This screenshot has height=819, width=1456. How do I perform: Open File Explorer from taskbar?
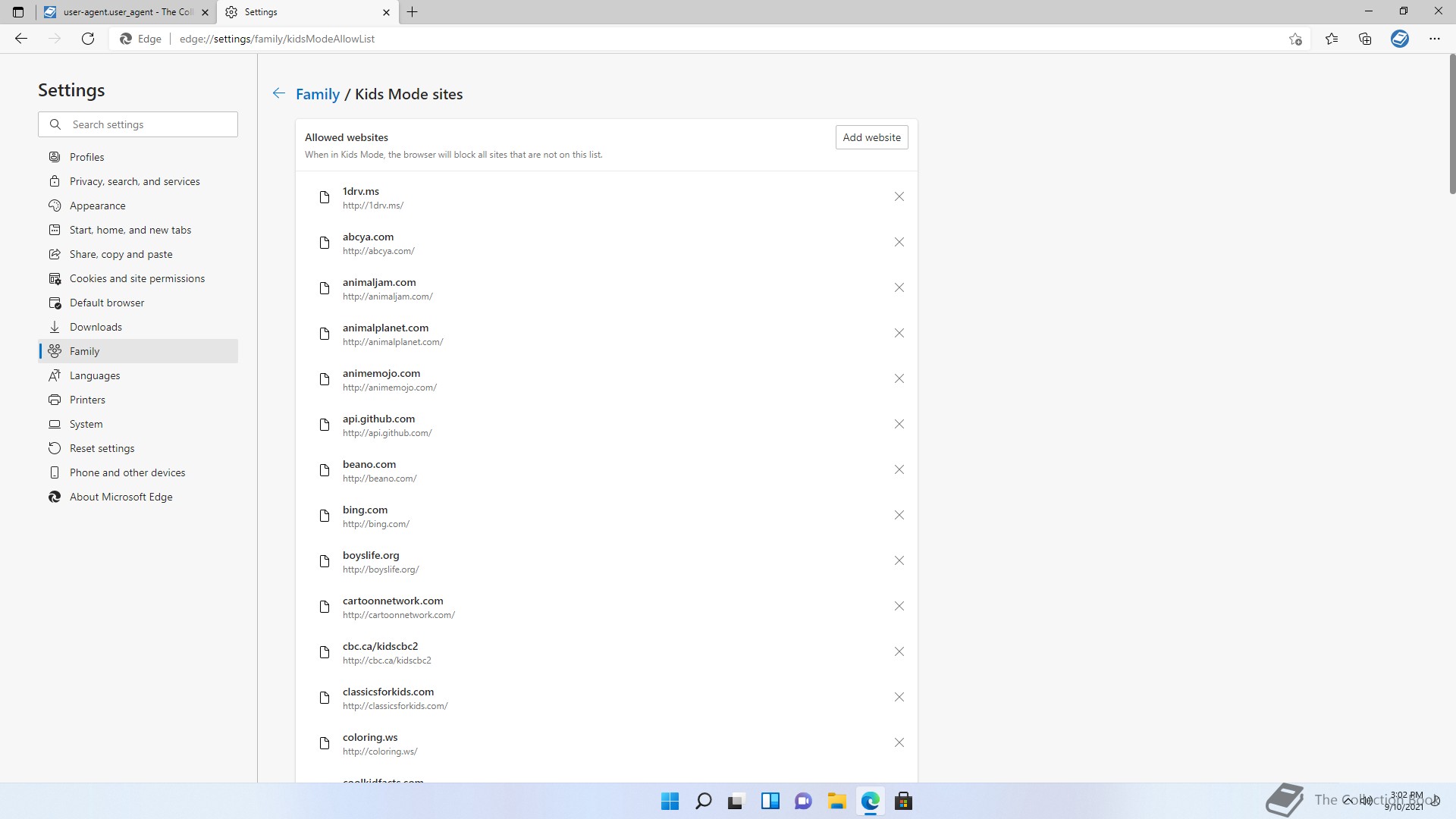click(836, 801)
